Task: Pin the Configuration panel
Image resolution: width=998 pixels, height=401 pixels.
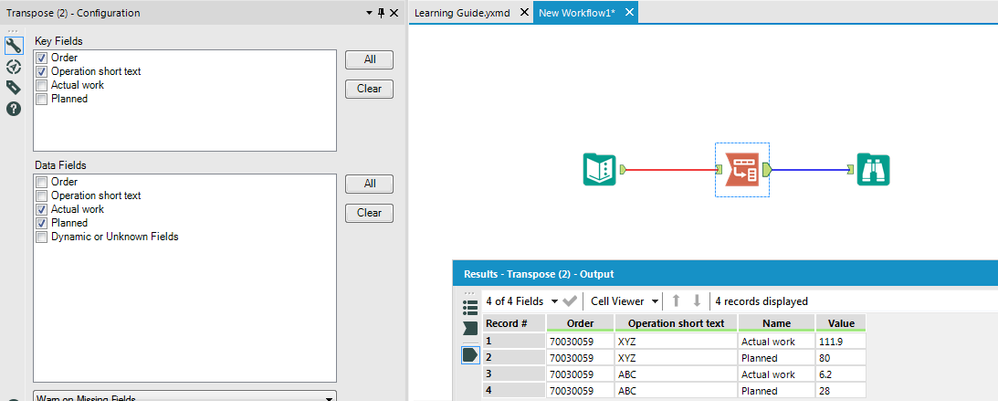Action: tap(381, 13)
